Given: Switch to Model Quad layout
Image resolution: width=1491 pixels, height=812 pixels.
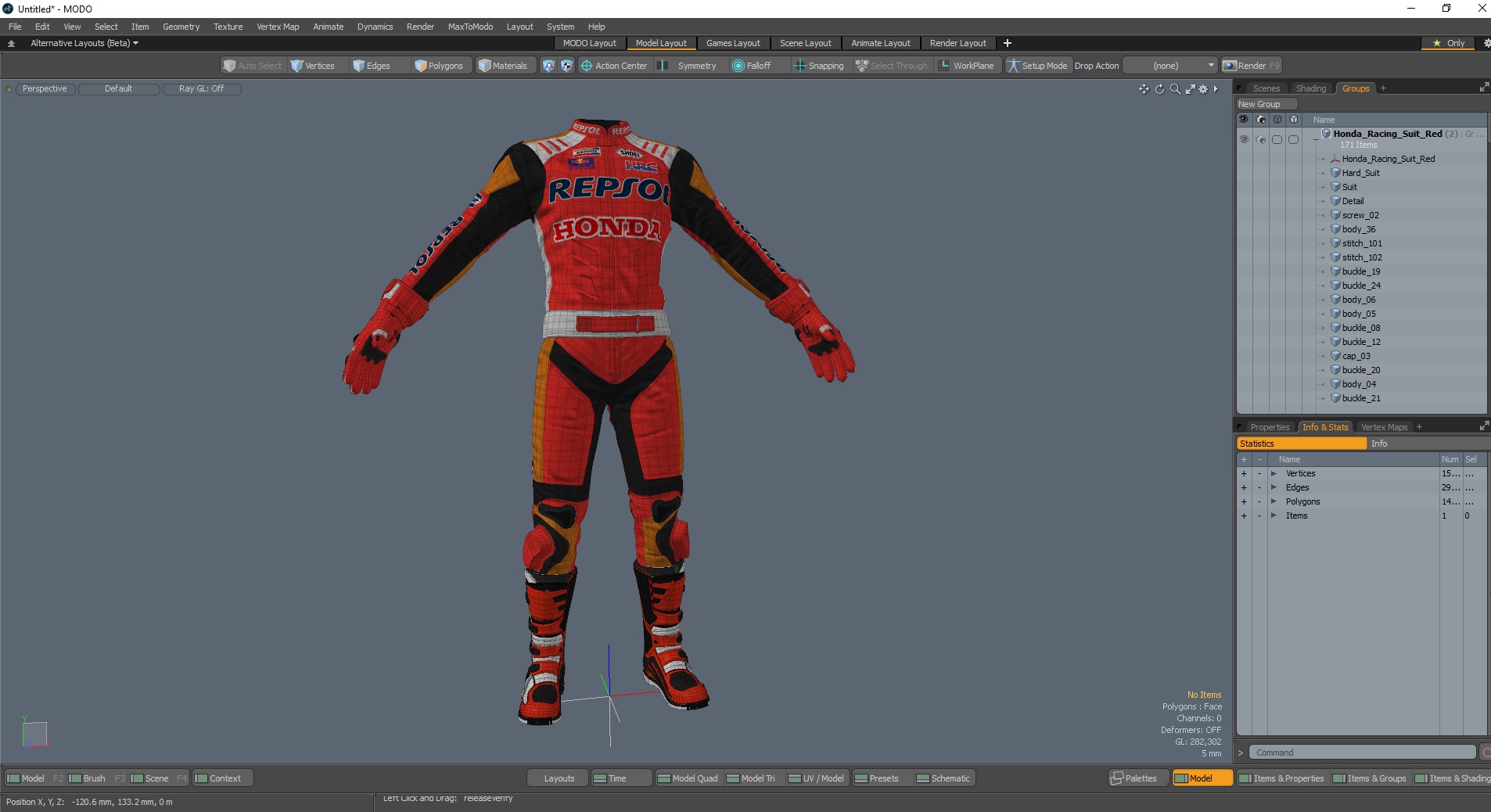Looking at the screenshot, I should [x=688, y=778].
